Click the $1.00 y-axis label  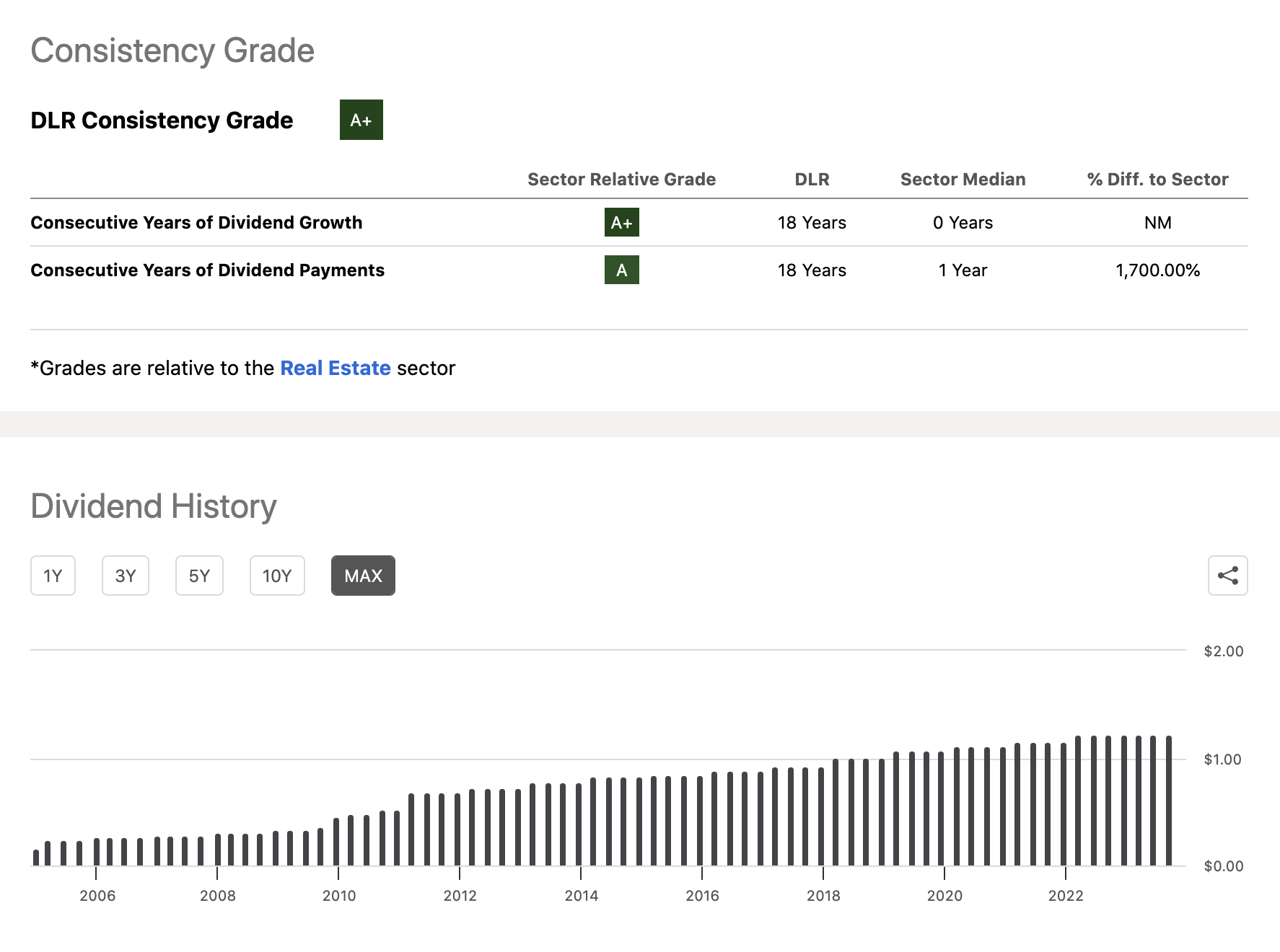point(1222,759)
